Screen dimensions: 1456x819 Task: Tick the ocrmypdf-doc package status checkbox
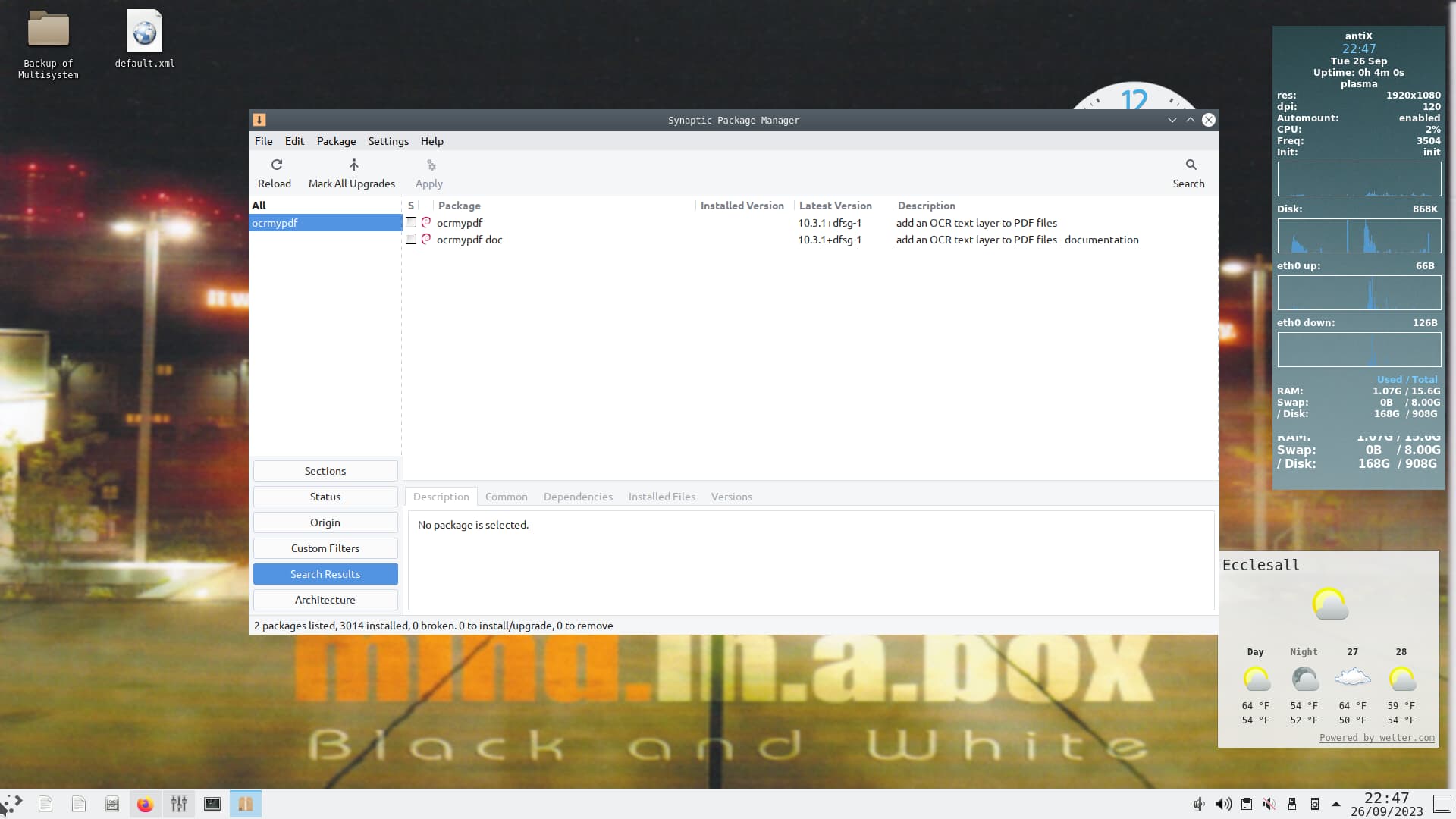point(411,239)
